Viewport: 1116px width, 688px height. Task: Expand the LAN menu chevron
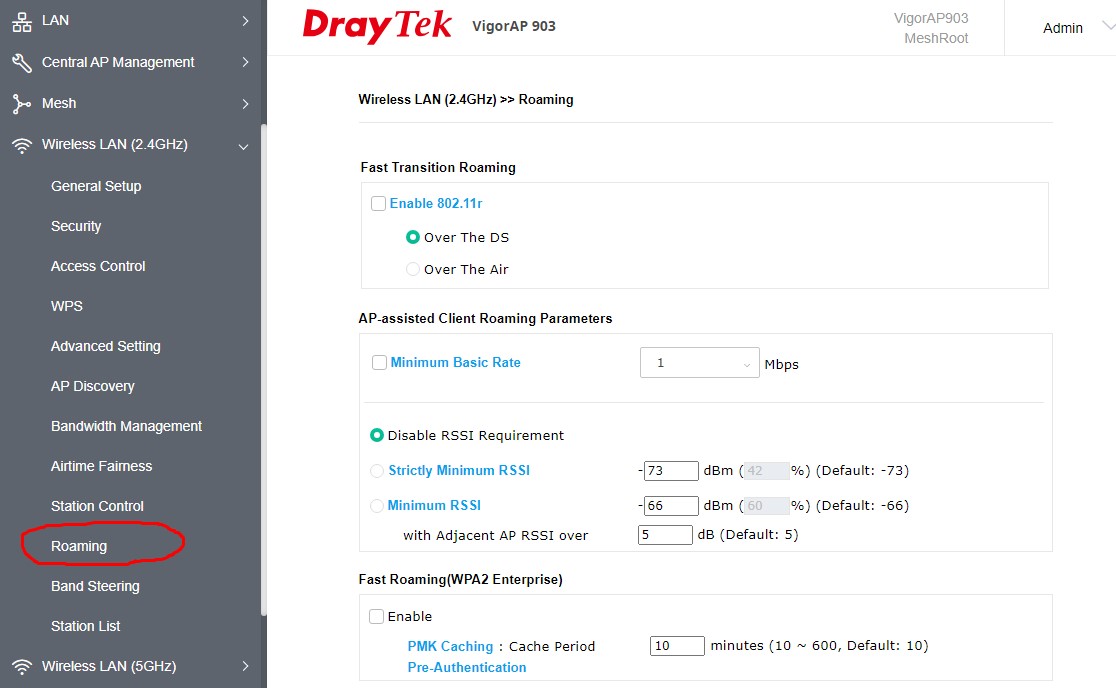pos(245,20)
